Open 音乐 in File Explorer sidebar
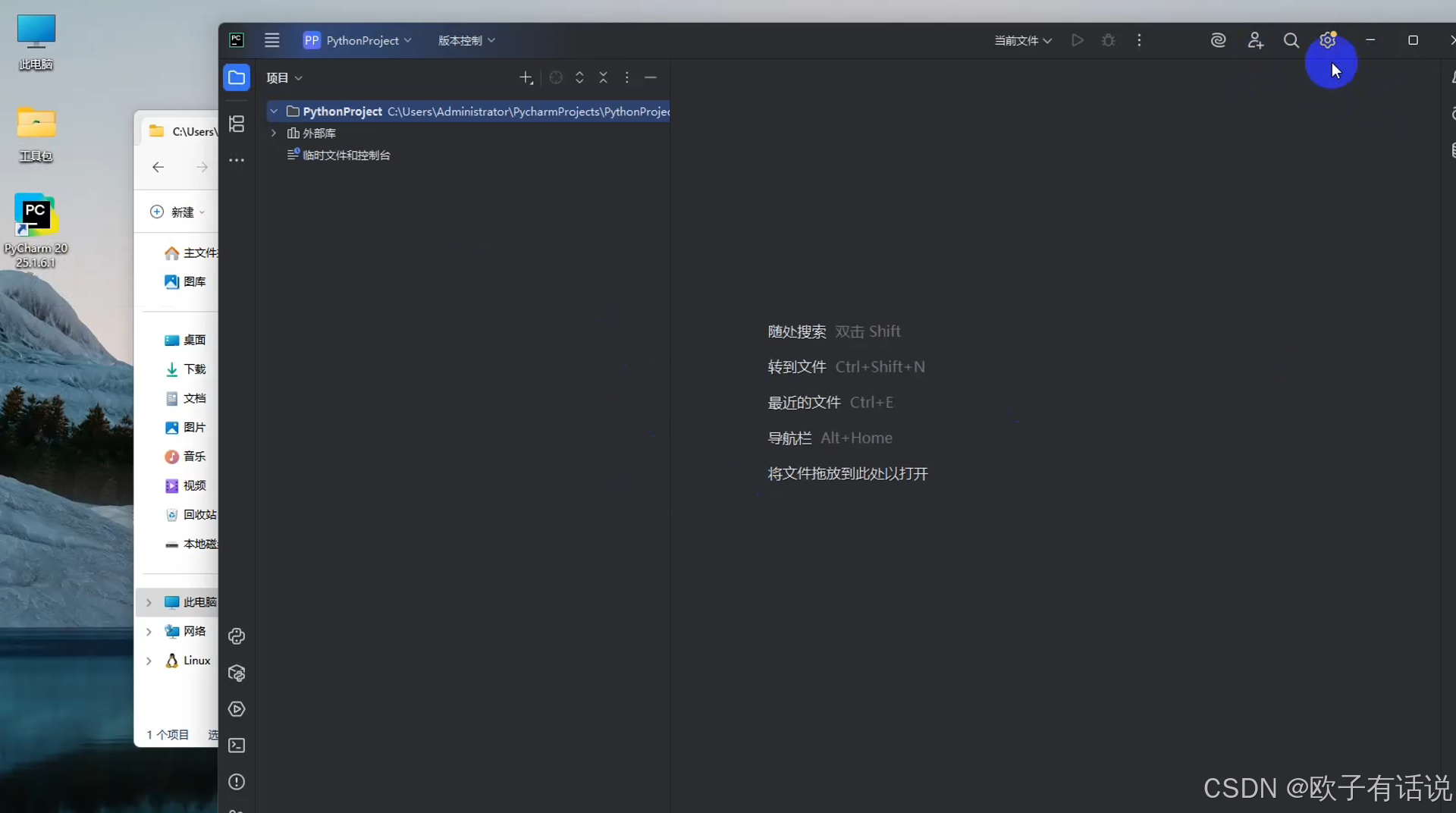The image size is (1456, 813). pos(186,457)
